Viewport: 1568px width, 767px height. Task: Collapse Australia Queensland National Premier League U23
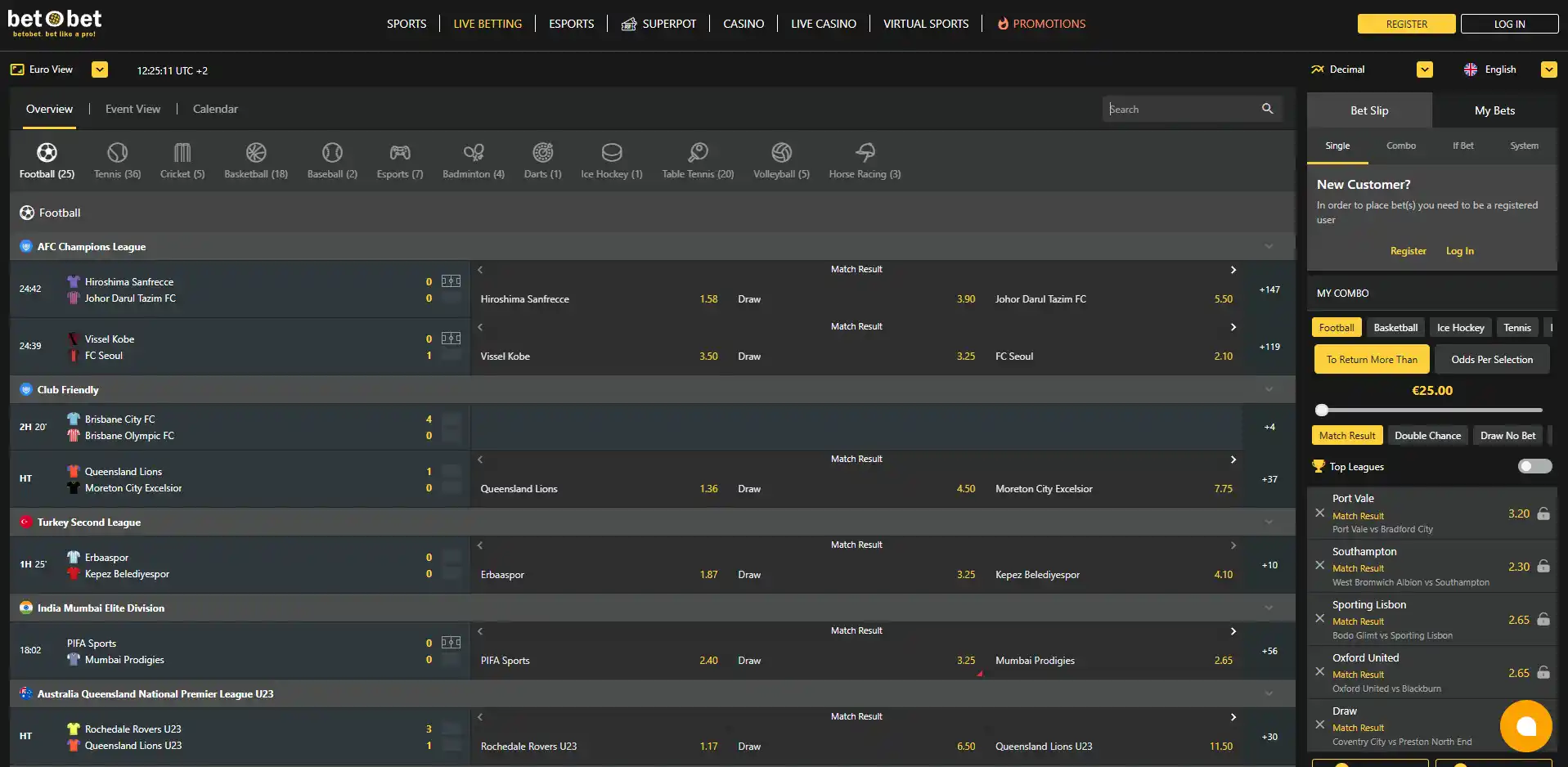1269,693
